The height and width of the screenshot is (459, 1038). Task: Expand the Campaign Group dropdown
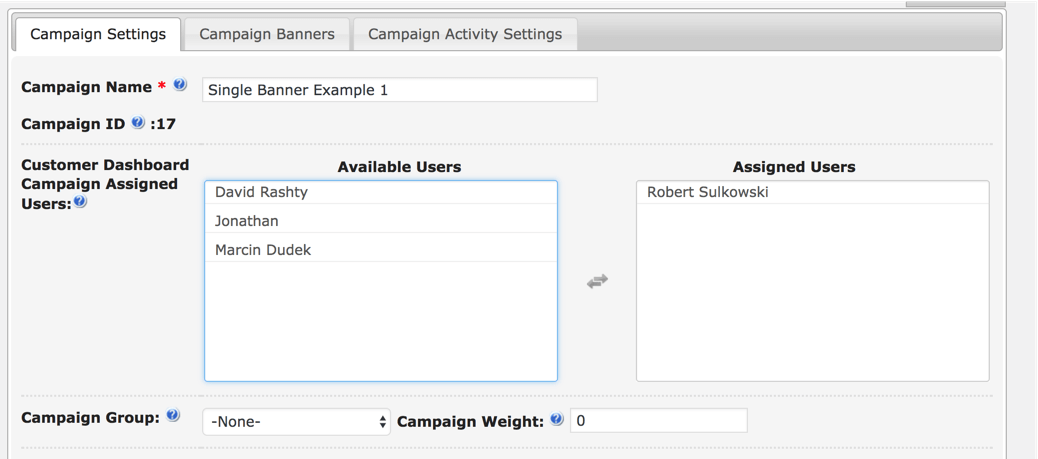point(297,422)
